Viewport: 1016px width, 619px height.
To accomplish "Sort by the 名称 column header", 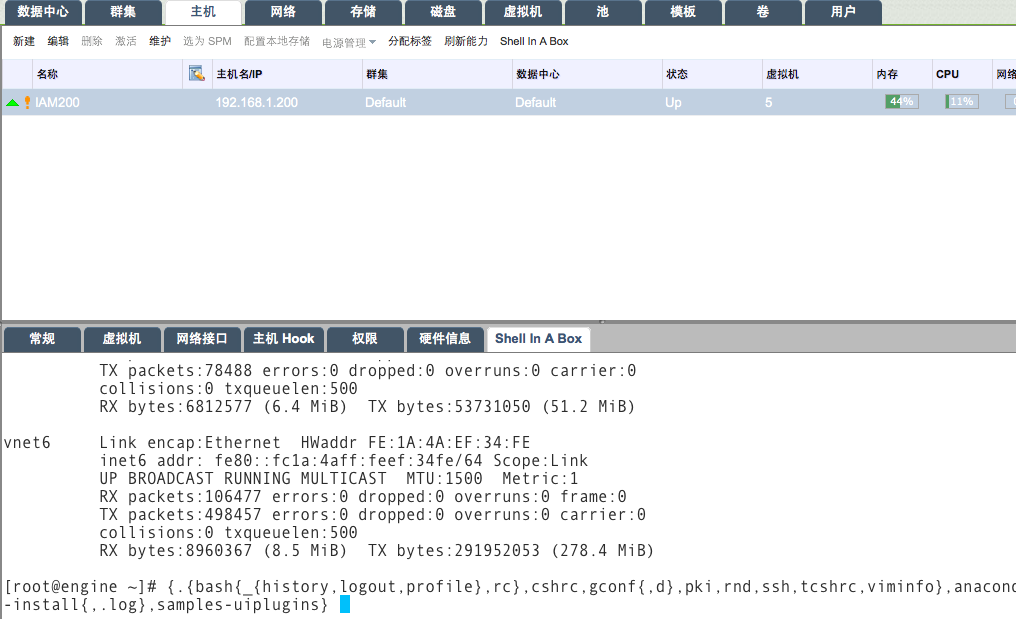I will pyautogui.click(x=107, y=74).
